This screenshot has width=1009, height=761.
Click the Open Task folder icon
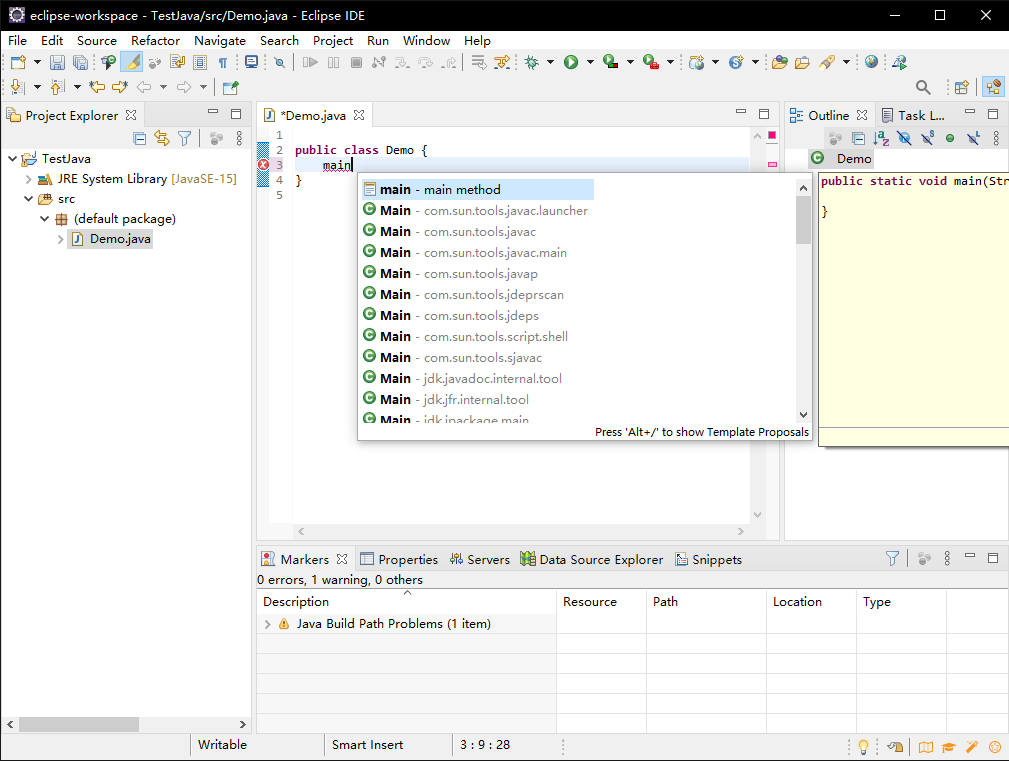click(802, 62)
